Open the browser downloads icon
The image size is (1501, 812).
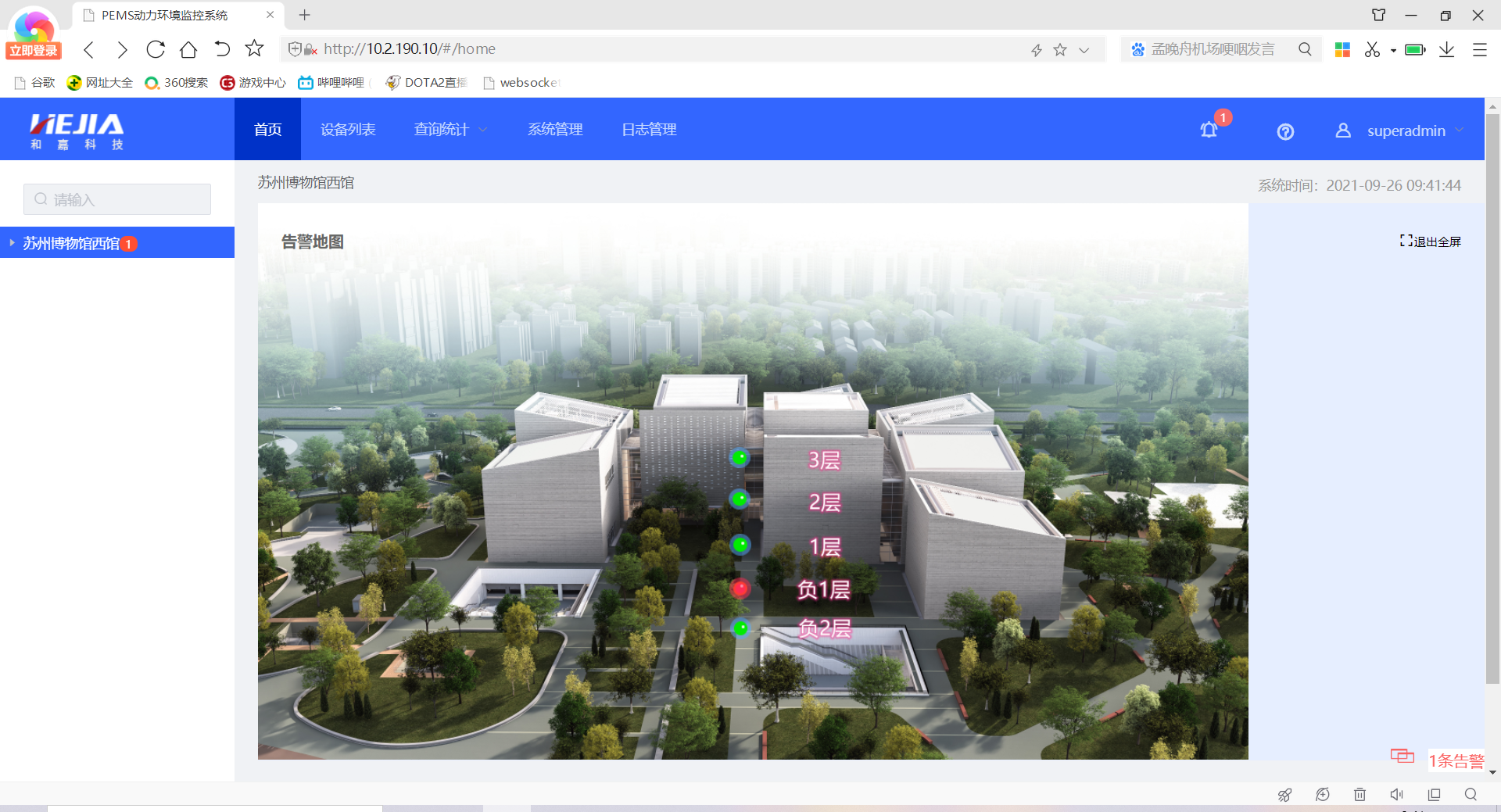tap(1446, 49)
